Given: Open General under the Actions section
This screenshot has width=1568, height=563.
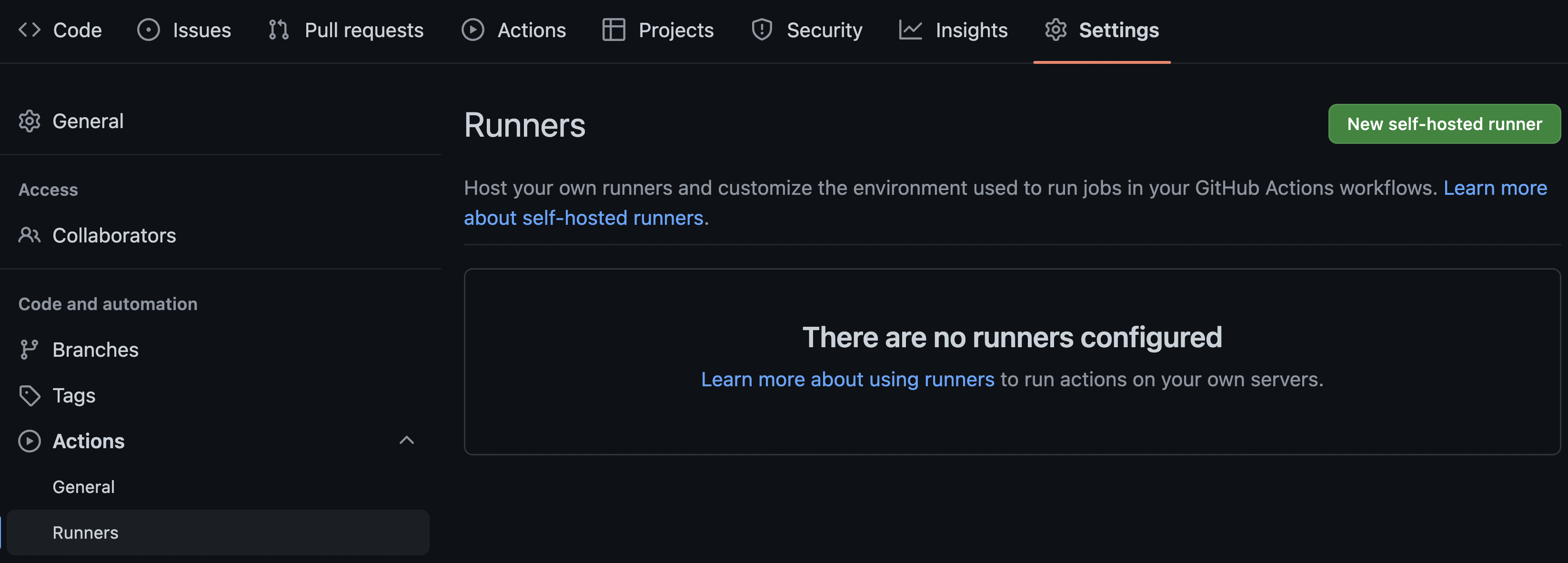Looking at the screenshot, I should coord(218,487).
